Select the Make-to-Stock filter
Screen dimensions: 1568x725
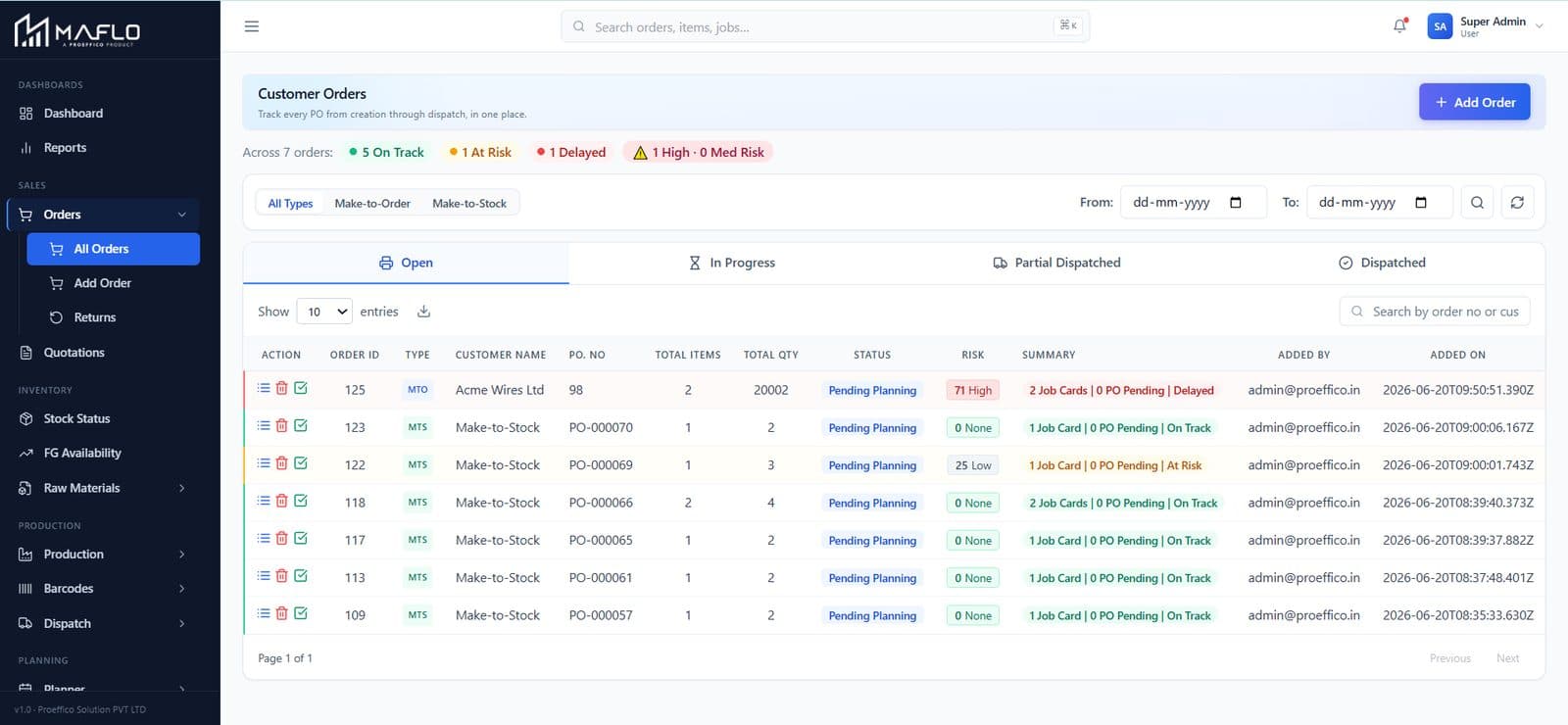pyautogui.click(x=469, y=204)
